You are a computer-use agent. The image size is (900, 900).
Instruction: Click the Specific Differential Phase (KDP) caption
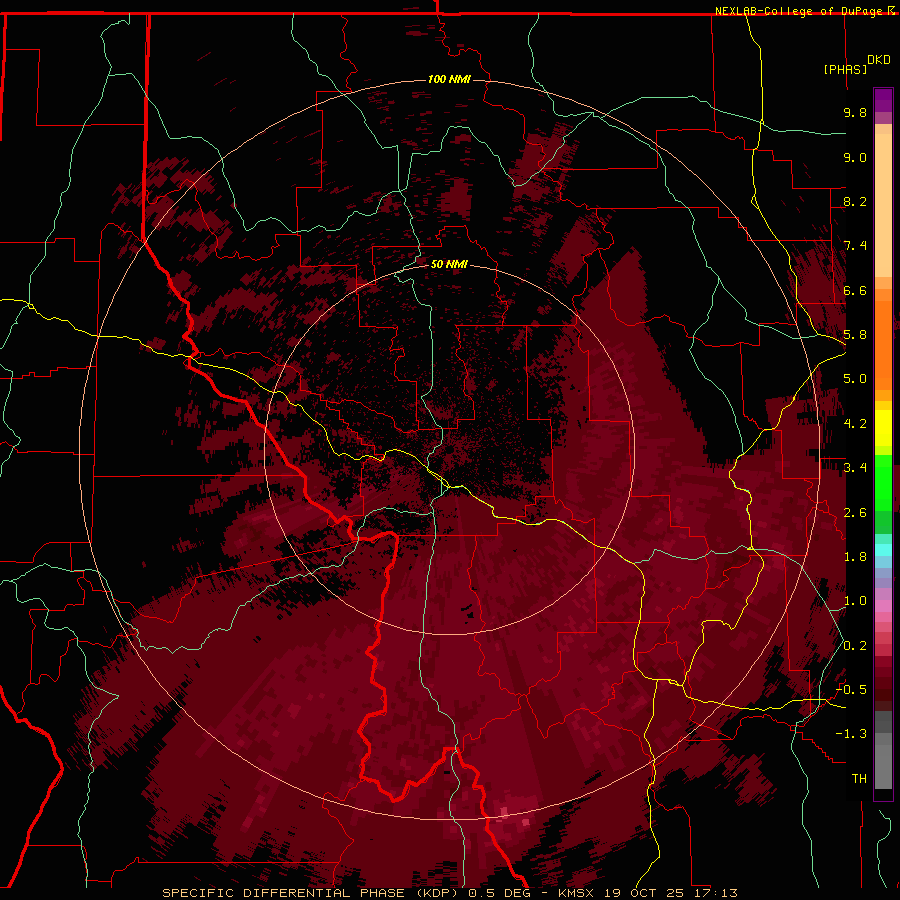[313, 893]
